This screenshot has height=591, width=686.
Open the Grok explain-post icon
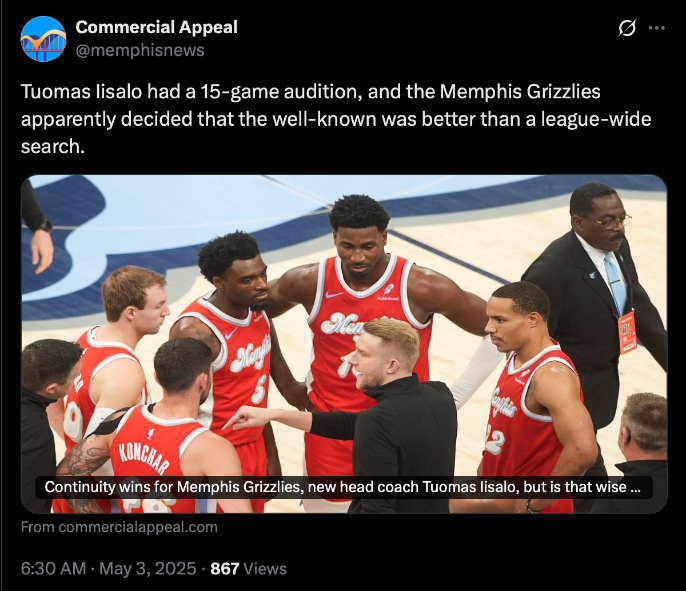(x=626, y=28)
